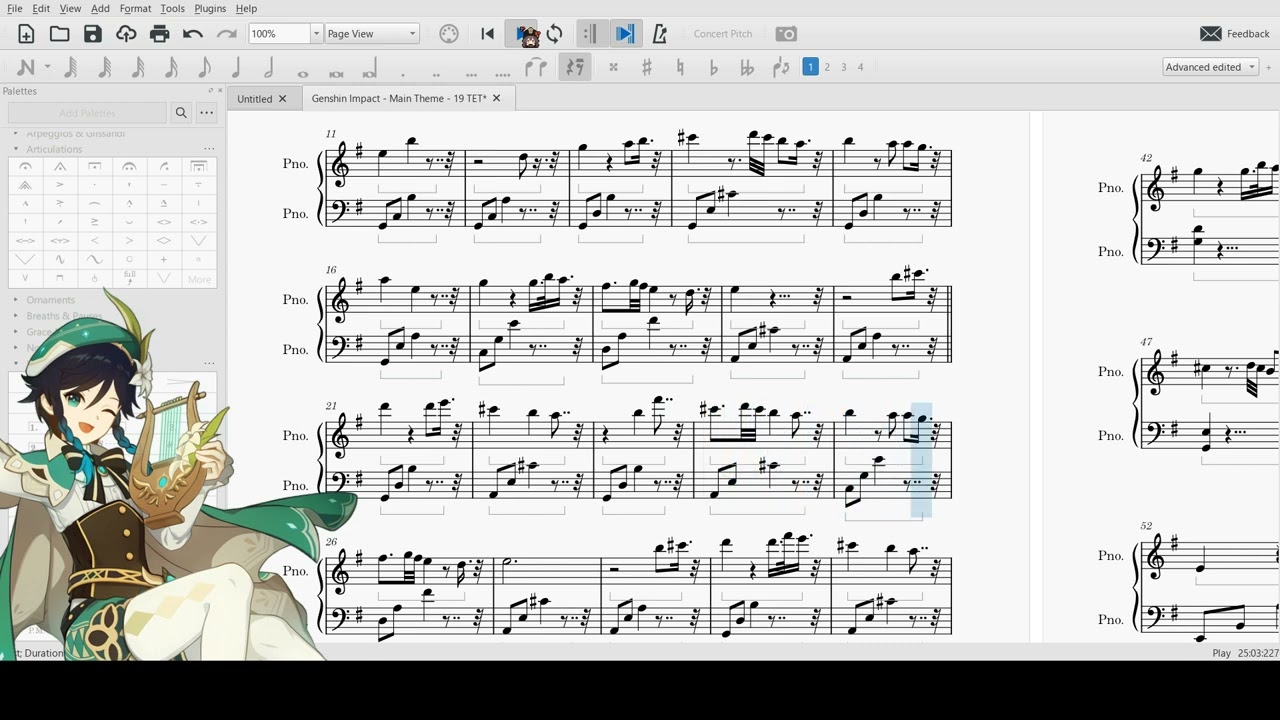Take image capture with camera icon
This screenshot has height=720, width=1280.
[x=787, y=34]
